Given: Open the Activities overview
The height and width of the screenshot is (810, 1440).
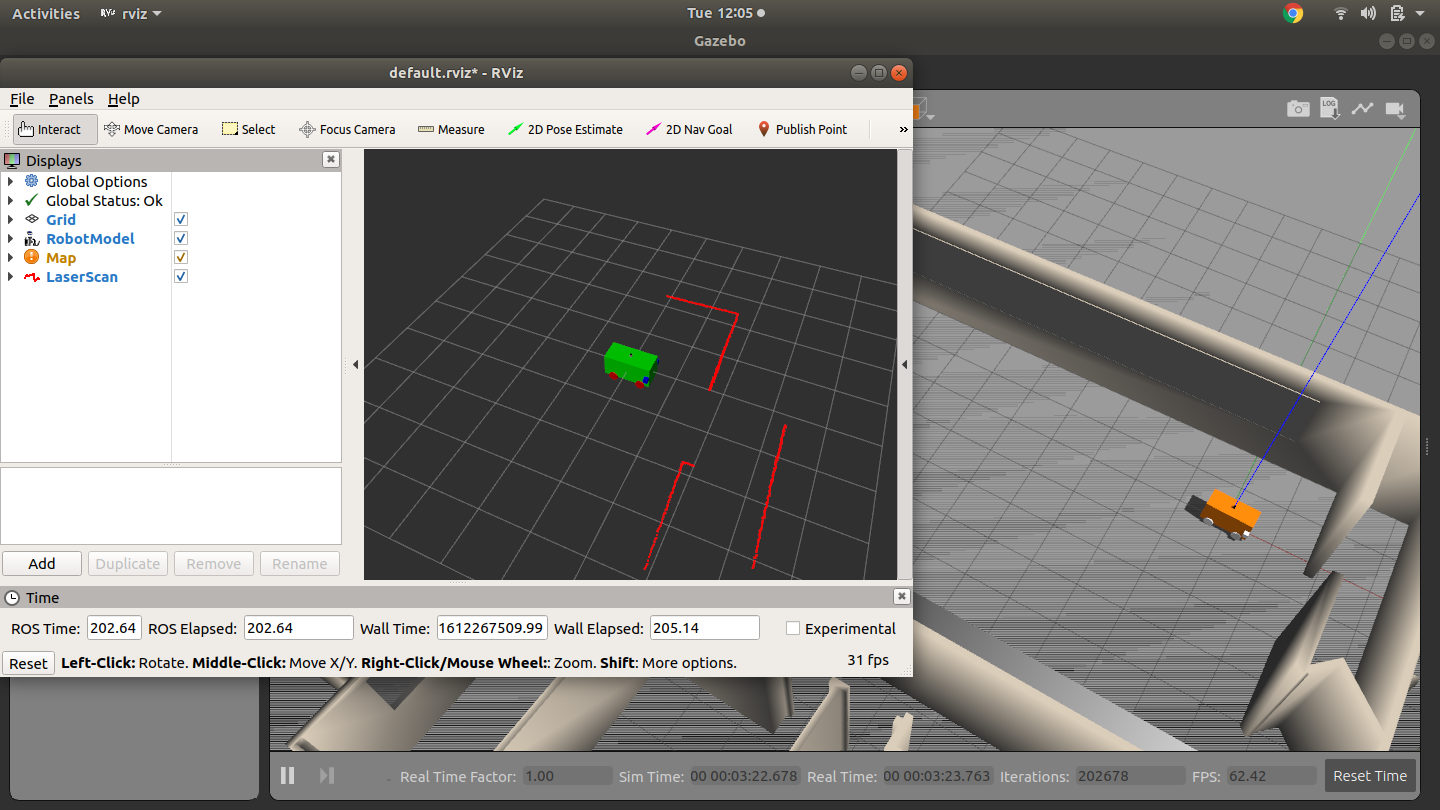Looking at the screenshot, I should tap(46, 13).
